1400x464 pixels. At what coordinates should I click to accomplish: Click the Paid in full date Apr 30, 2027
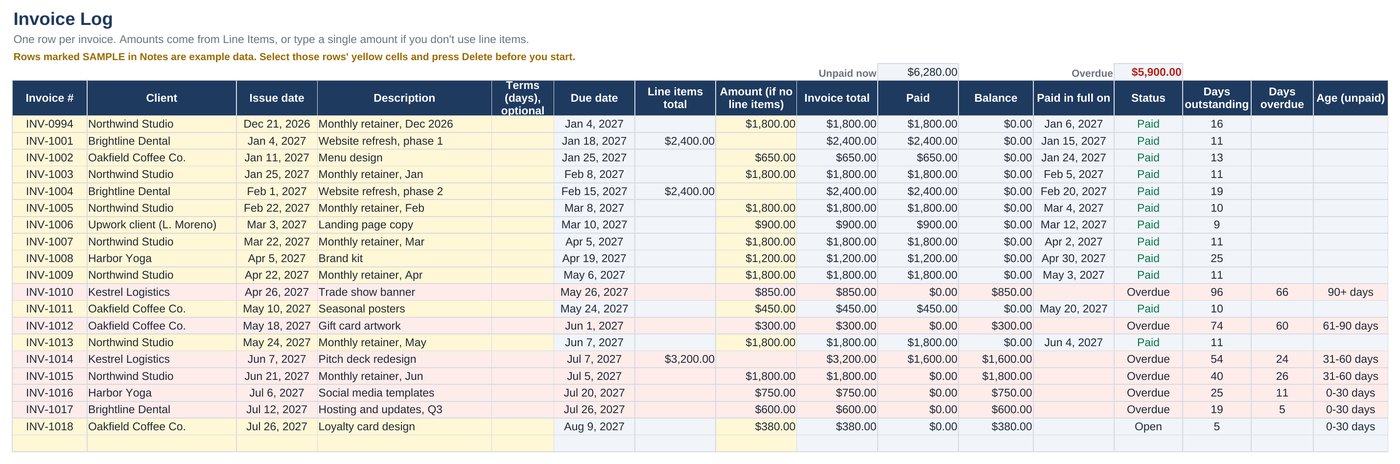point(1073,258)
